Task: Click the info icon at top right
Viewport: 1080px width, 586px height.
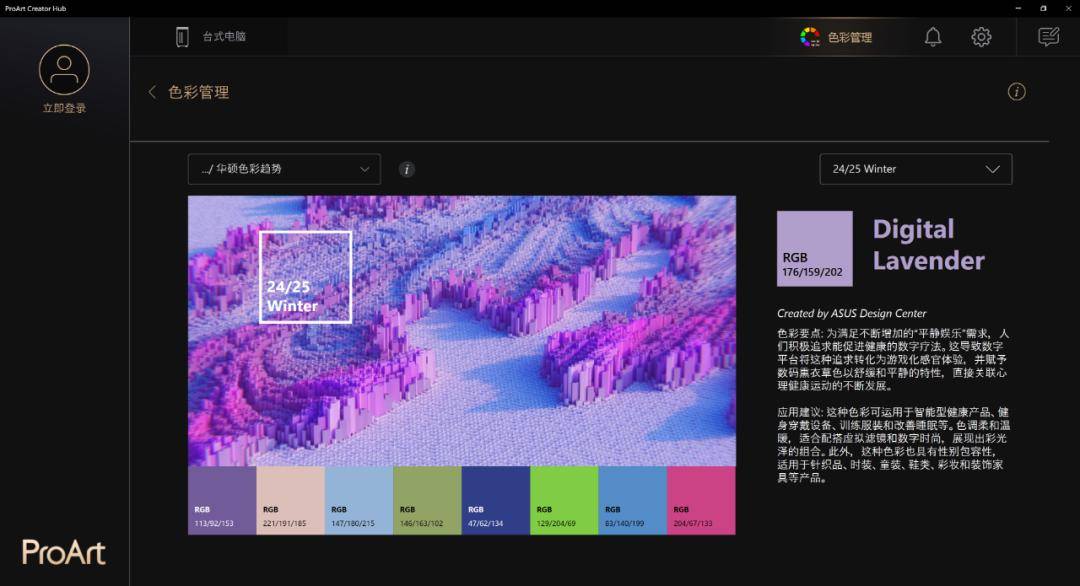Action: click(x=1017, y=91)
